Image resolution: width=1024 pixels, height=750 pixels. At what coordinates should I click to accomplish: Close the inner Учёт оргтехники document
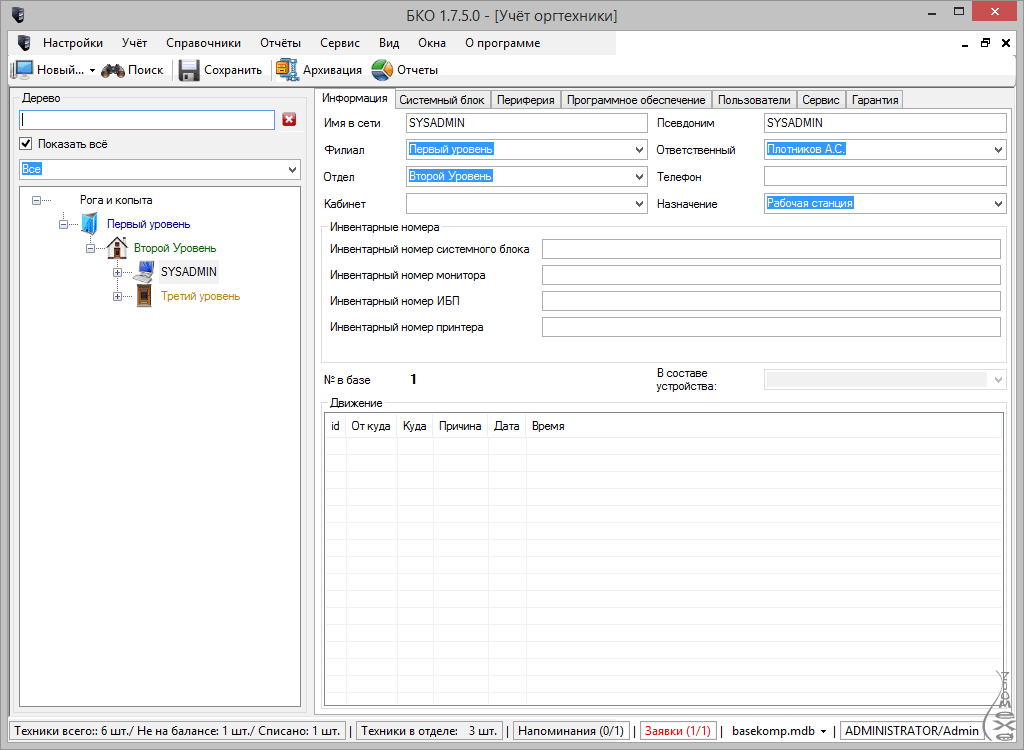tap(1006, 43)
